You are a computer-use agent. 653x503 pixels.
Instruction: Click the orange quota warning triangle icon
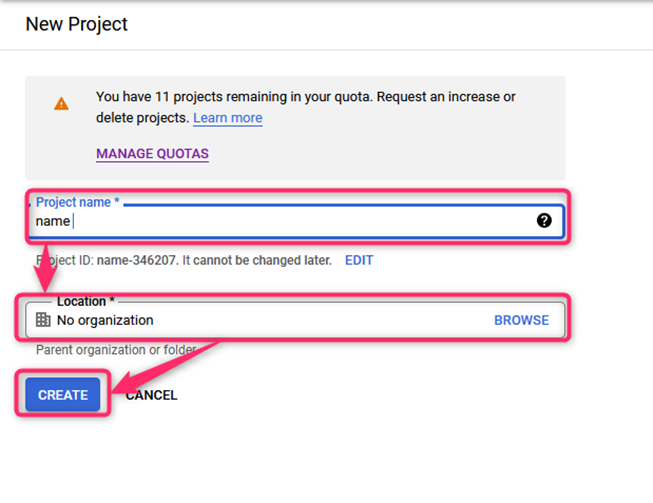coord(61,103)
